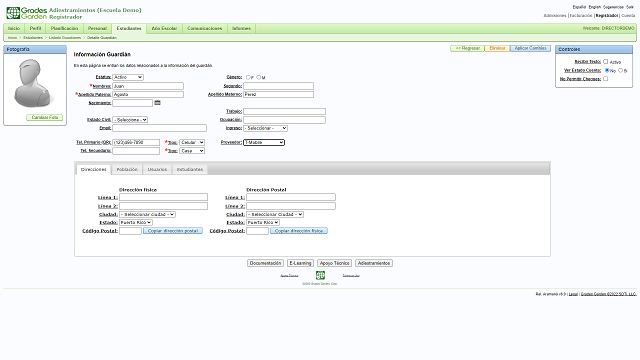Click the Apellido Paterno input field
The image size is (640, 360).
[148, 94]
